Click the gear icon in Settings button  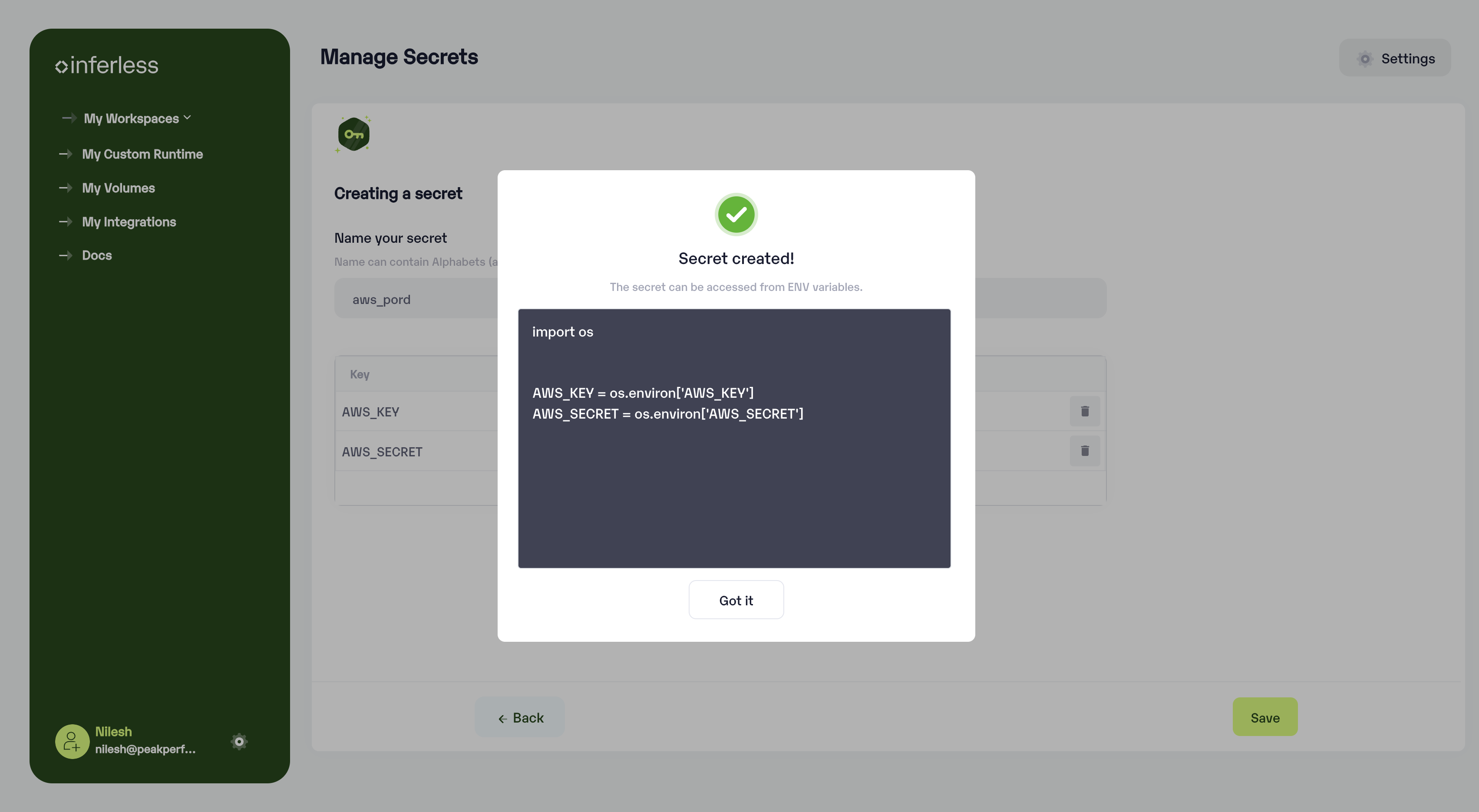coord(1365,59)
